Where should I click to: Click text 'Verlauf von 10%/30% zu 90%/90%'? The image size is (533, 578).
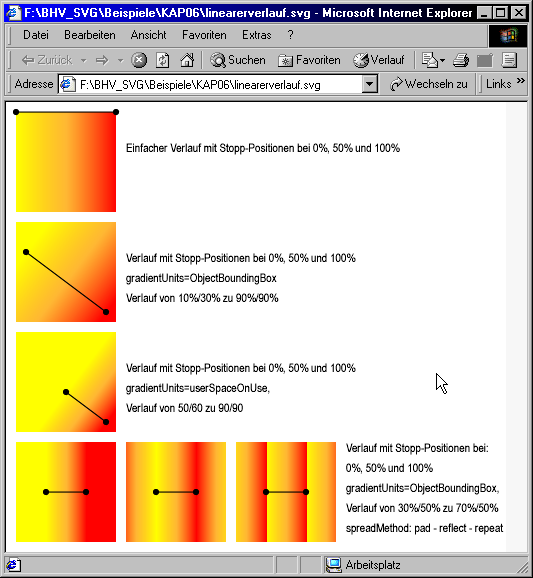(x=202, y=298)
